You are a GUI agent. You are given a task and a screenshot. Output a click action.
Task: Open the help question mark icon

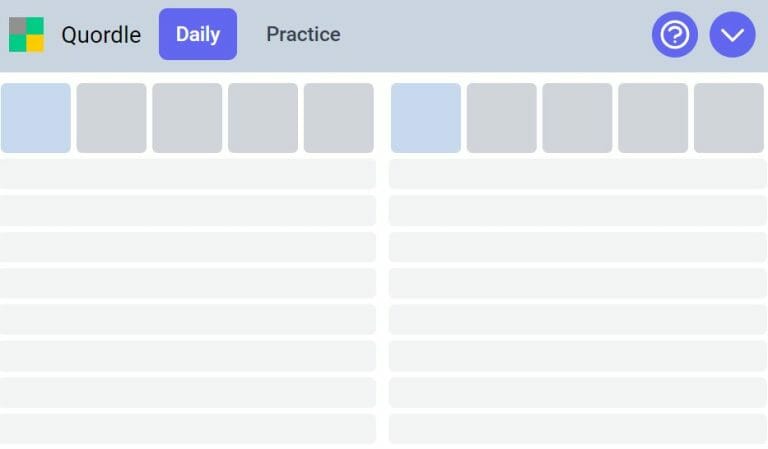coord(674,34)
